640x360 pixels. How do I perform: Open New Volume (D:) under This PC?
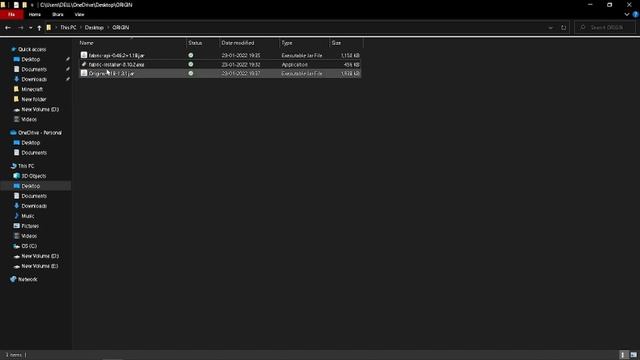click(40, 256)
